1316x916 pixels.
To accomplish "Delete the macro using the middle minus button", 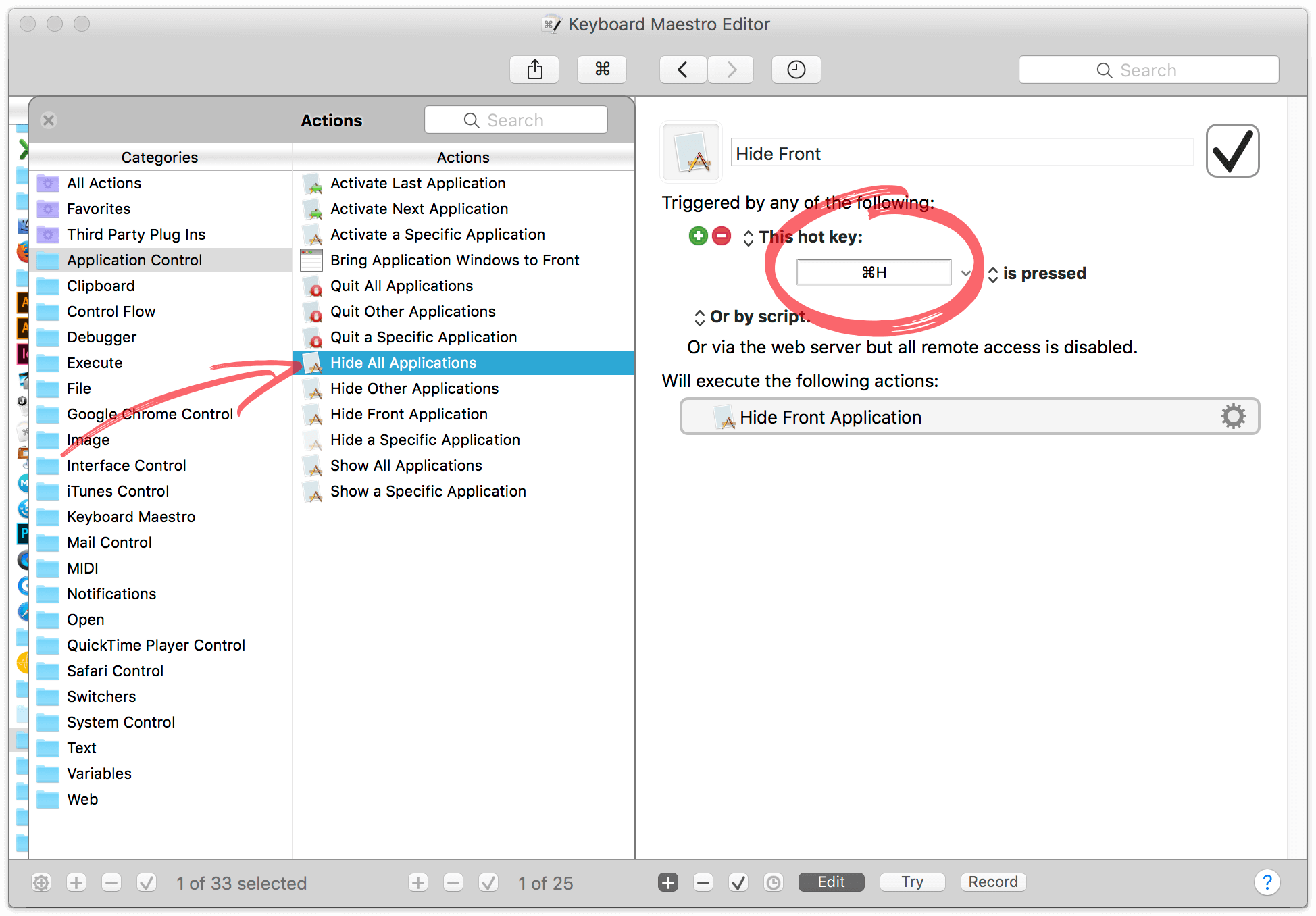I will [x=453, y=883].
